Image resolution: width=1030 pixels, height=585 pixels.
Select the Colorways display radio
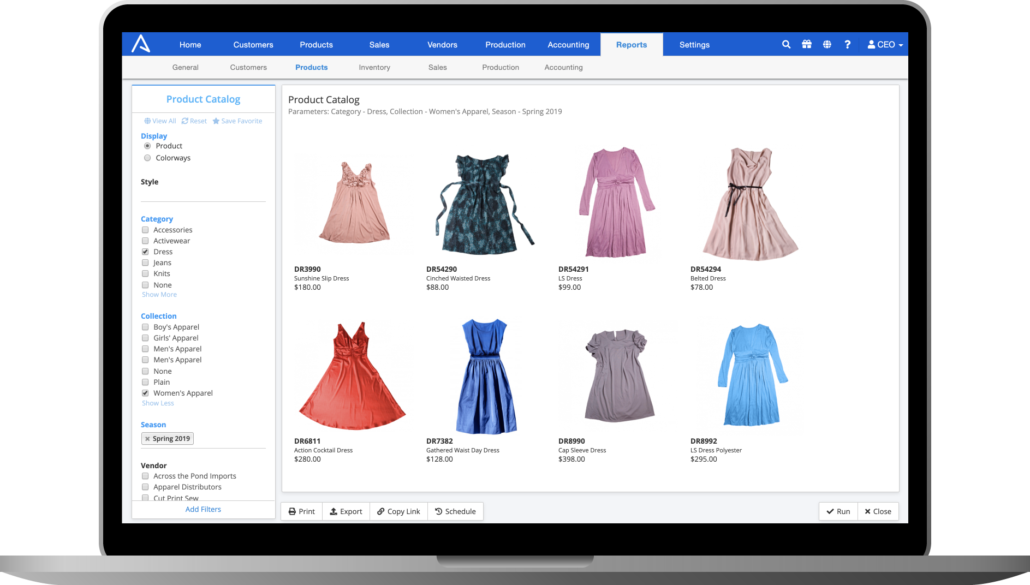point(147,158)
